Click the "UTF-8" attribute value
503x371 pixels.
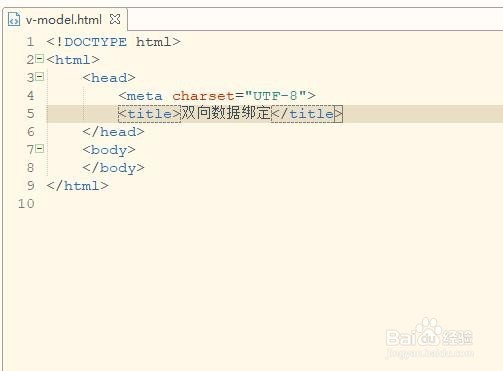(275, 96)
